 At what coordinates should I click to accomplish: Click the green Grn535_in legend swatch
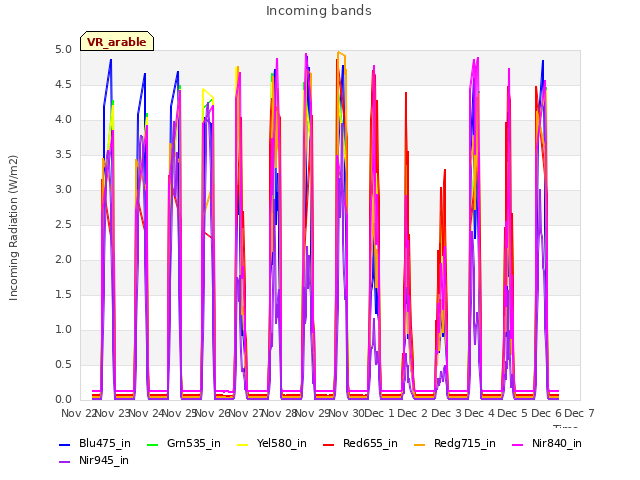152,445
